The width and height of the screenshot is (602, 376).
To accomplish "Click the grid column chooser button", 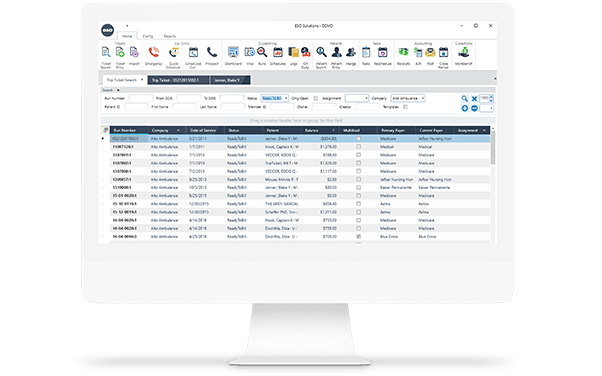I will [x=105, y=130].
